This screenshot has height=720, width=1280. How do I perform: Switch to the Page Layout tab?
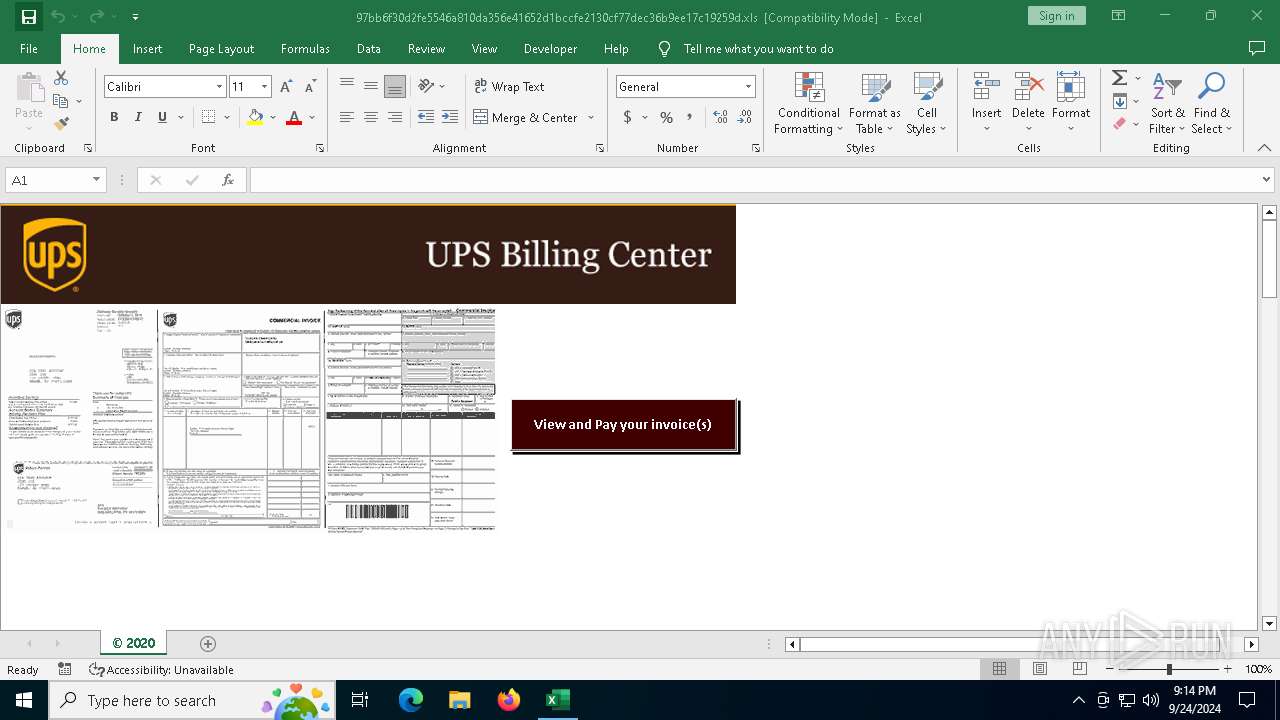(221, 48)
